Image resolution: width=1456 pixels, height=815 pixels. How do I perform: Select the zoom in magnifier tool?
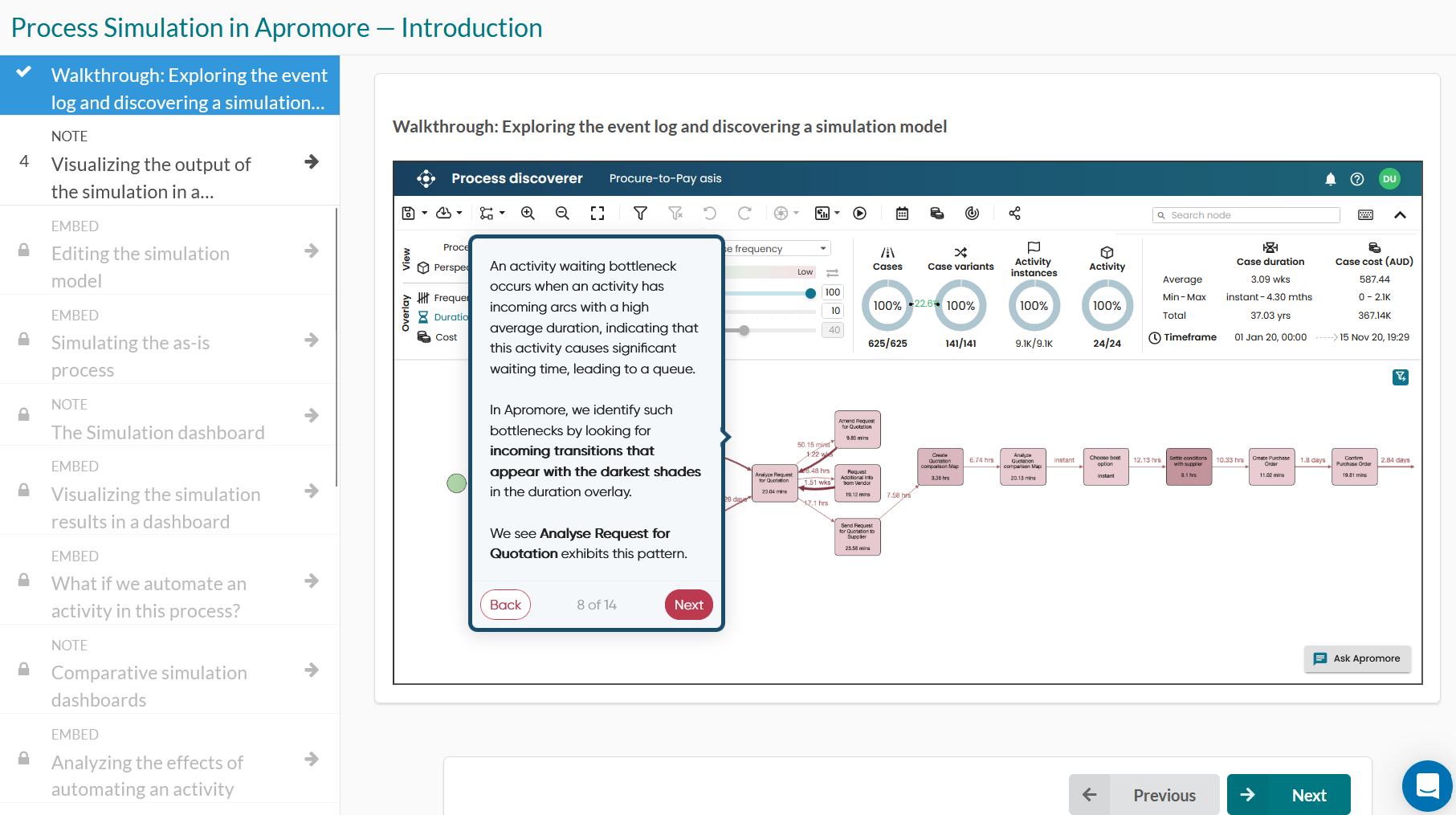528,213
